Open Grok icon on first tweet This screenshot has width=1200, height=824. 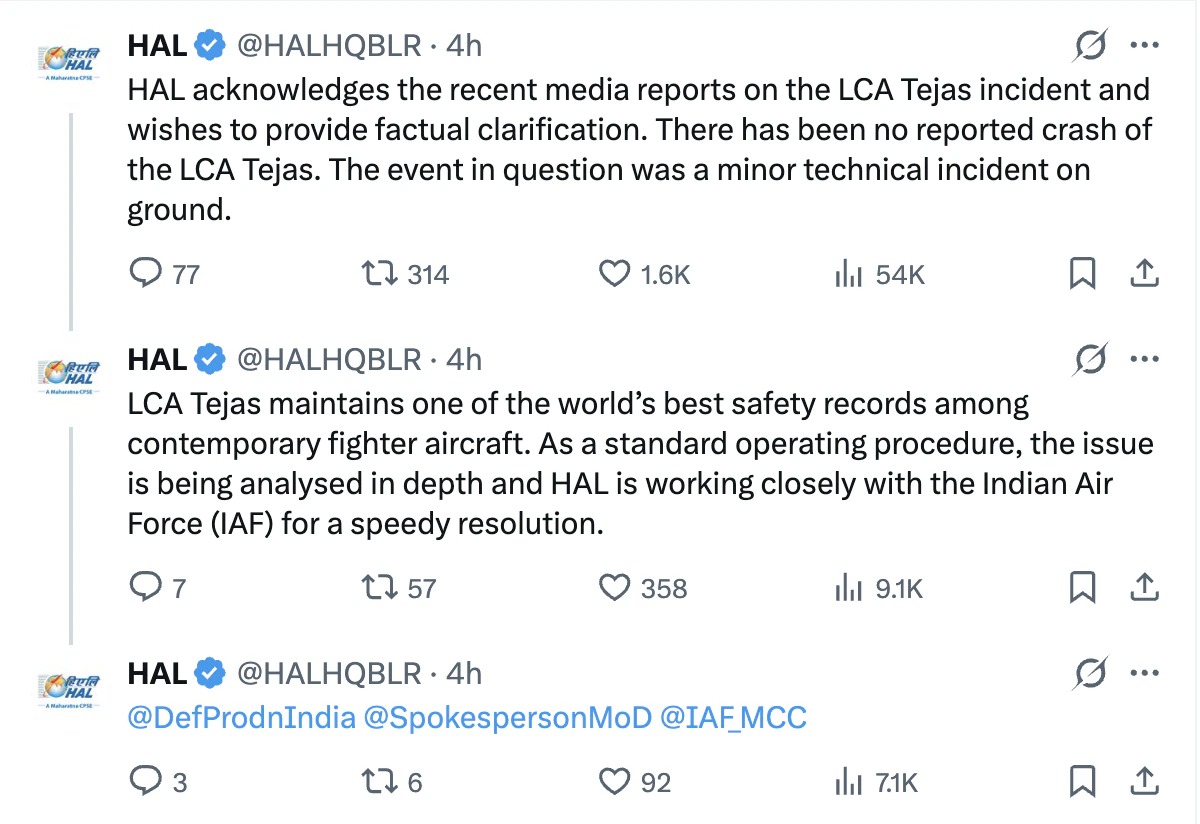1091,46
